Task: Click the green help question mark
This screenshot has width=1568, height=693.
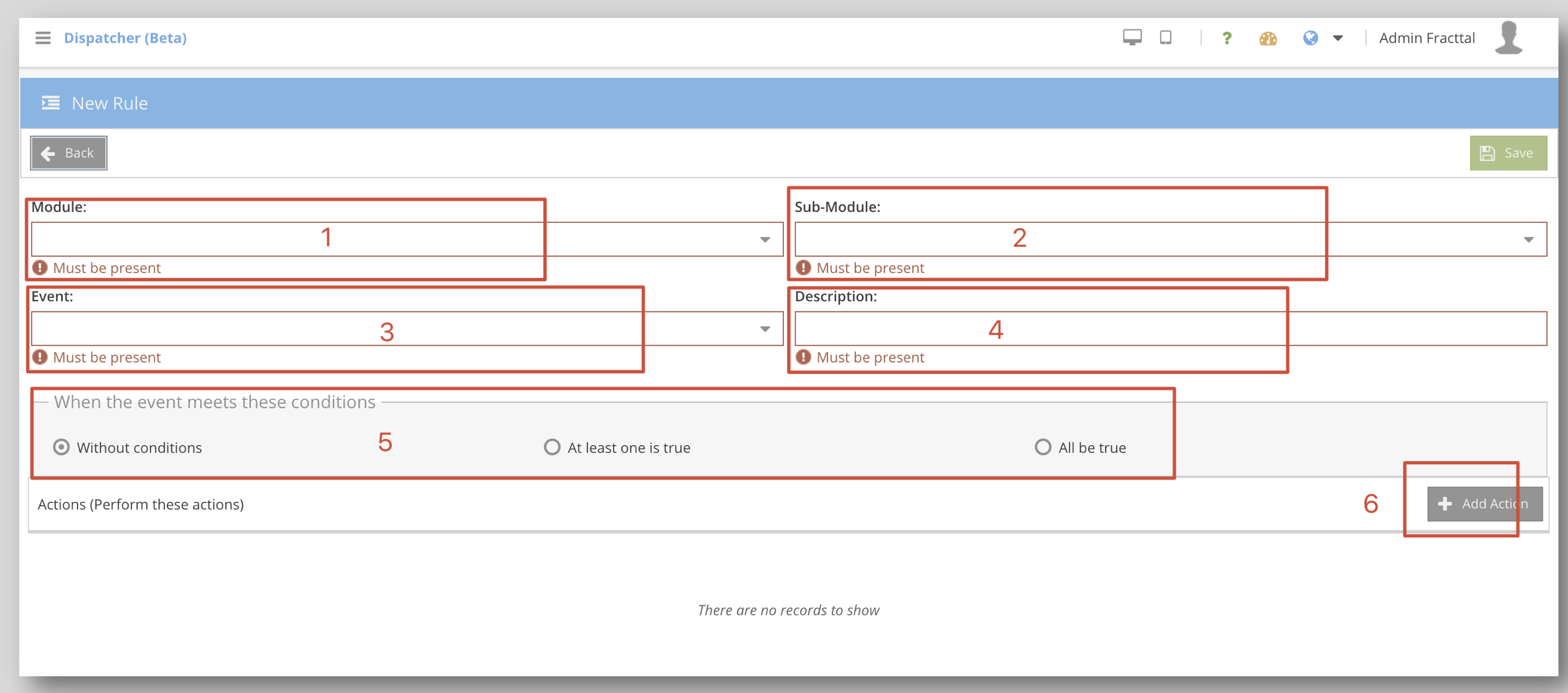Action: pyautogui.click(x=1227, y=38)
